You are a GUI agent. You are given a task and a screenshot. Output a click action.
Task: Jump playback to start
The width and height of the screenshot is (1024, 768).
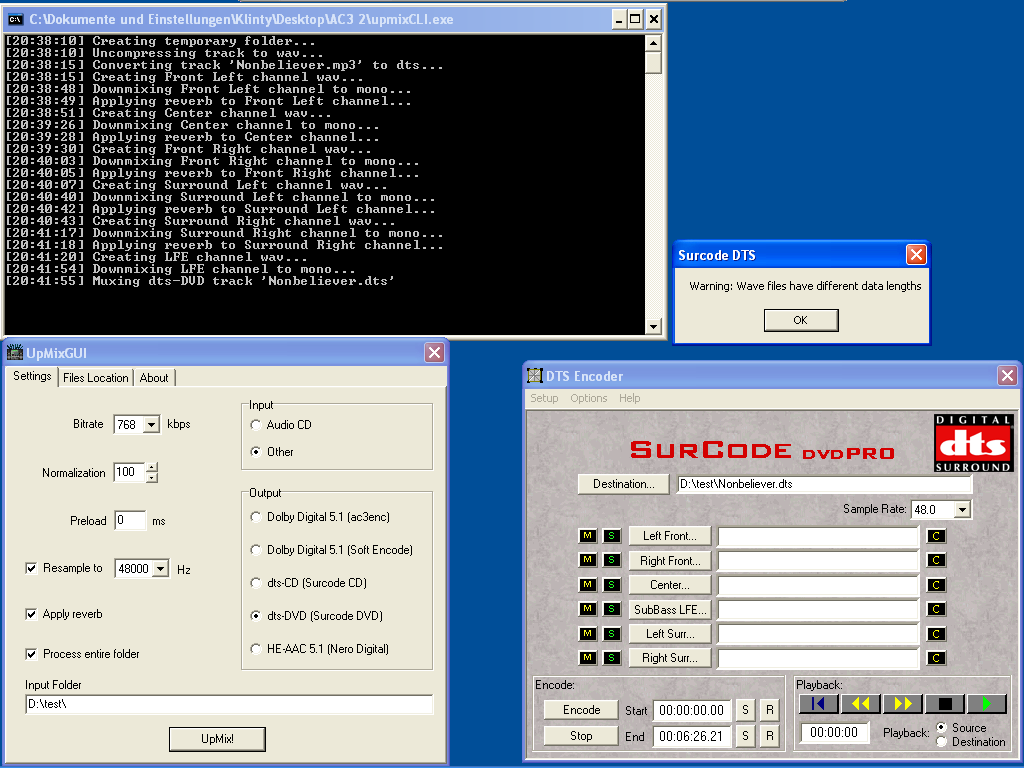[818, 703]
